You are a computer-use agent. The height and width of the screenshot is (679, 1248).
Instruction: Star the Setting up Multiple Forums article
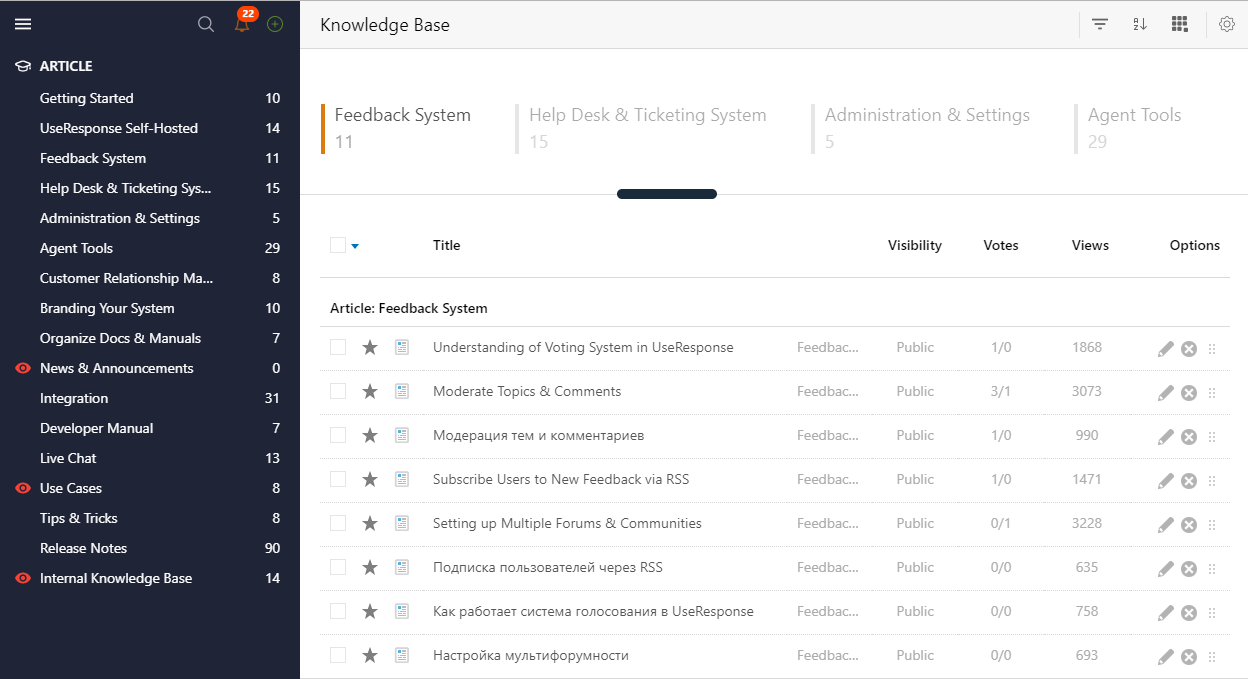click(x=370, y=523)
